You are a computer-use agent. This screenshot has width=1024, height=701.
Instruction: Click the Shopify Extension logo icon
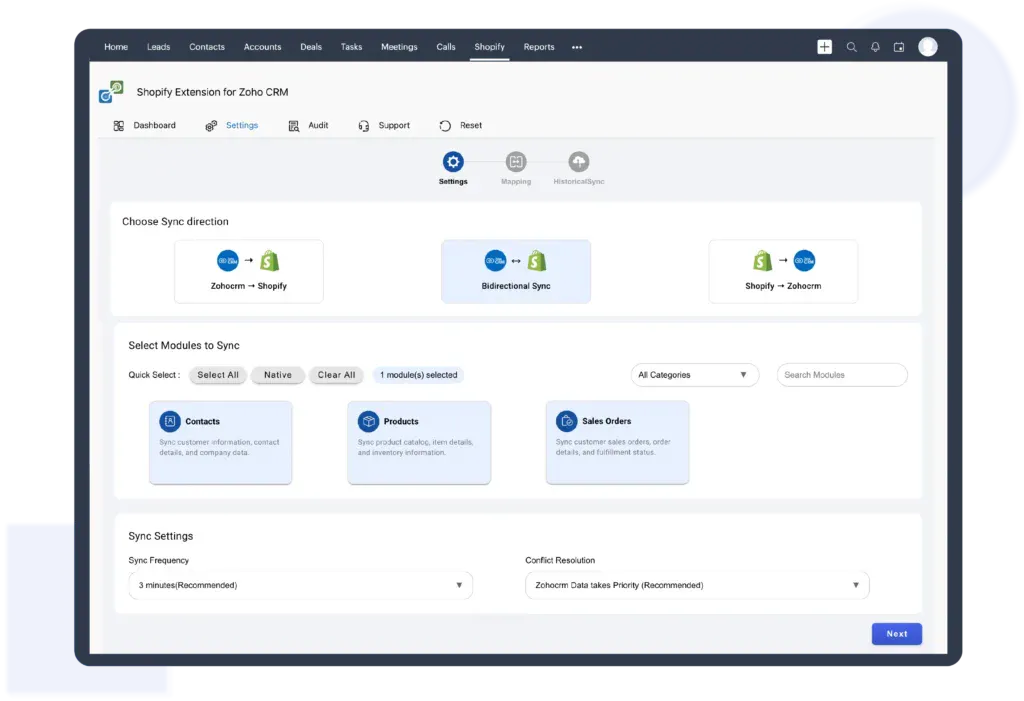(x=111, y=92)
